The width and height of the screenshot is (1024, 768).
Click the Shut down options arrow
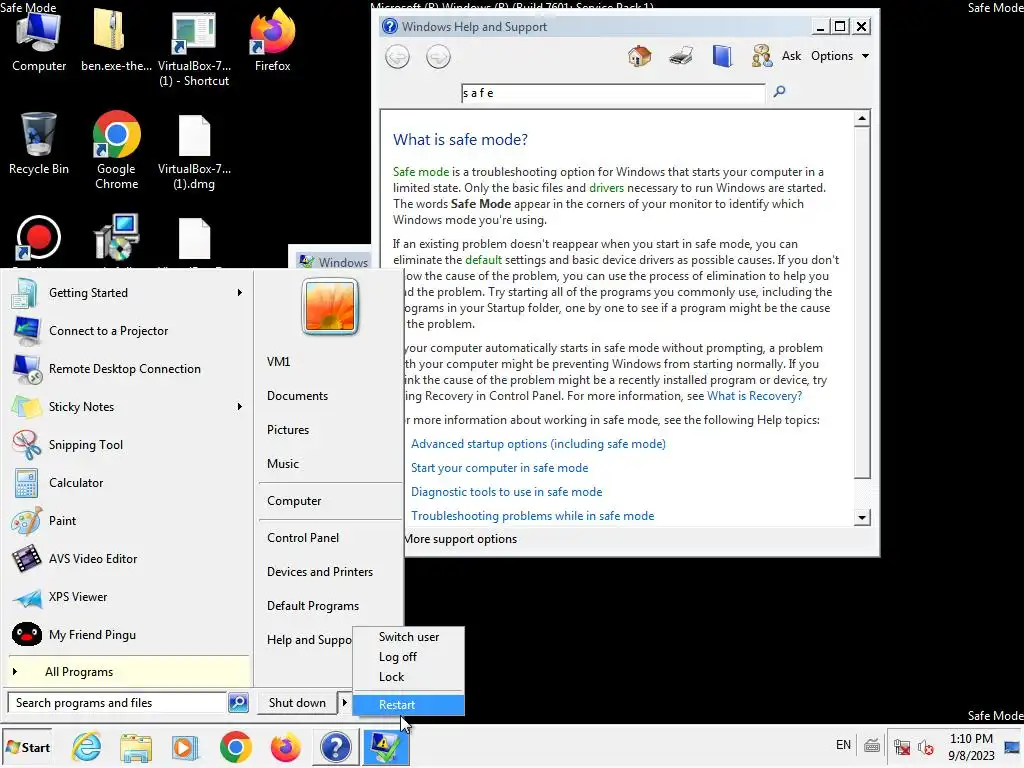pos(345,703)
